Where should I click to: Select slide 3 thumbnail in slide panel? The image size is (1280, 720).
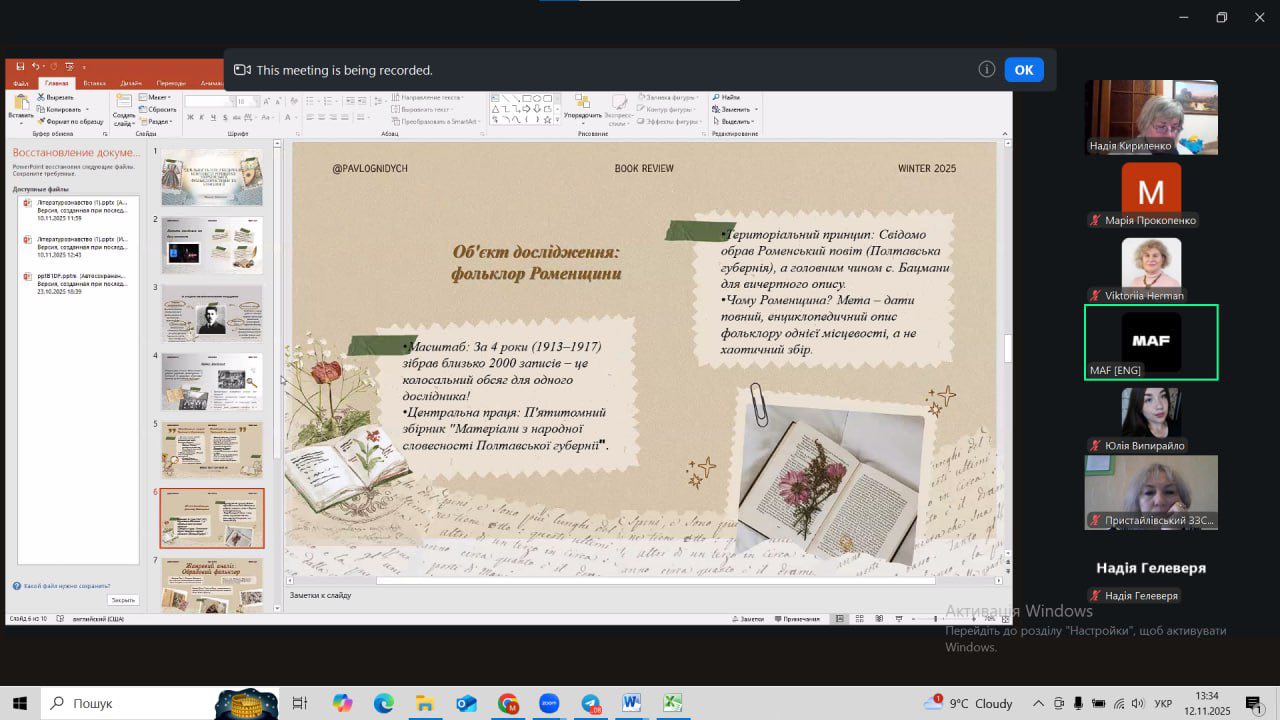click(x=212, y=313)
